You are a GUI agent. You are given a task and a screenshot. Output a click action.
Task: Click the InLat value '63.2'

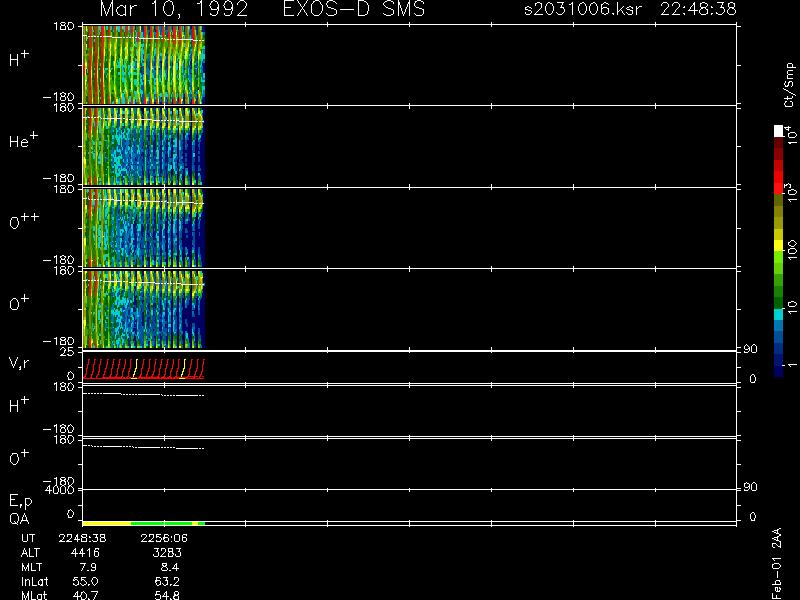click(167, 581)
